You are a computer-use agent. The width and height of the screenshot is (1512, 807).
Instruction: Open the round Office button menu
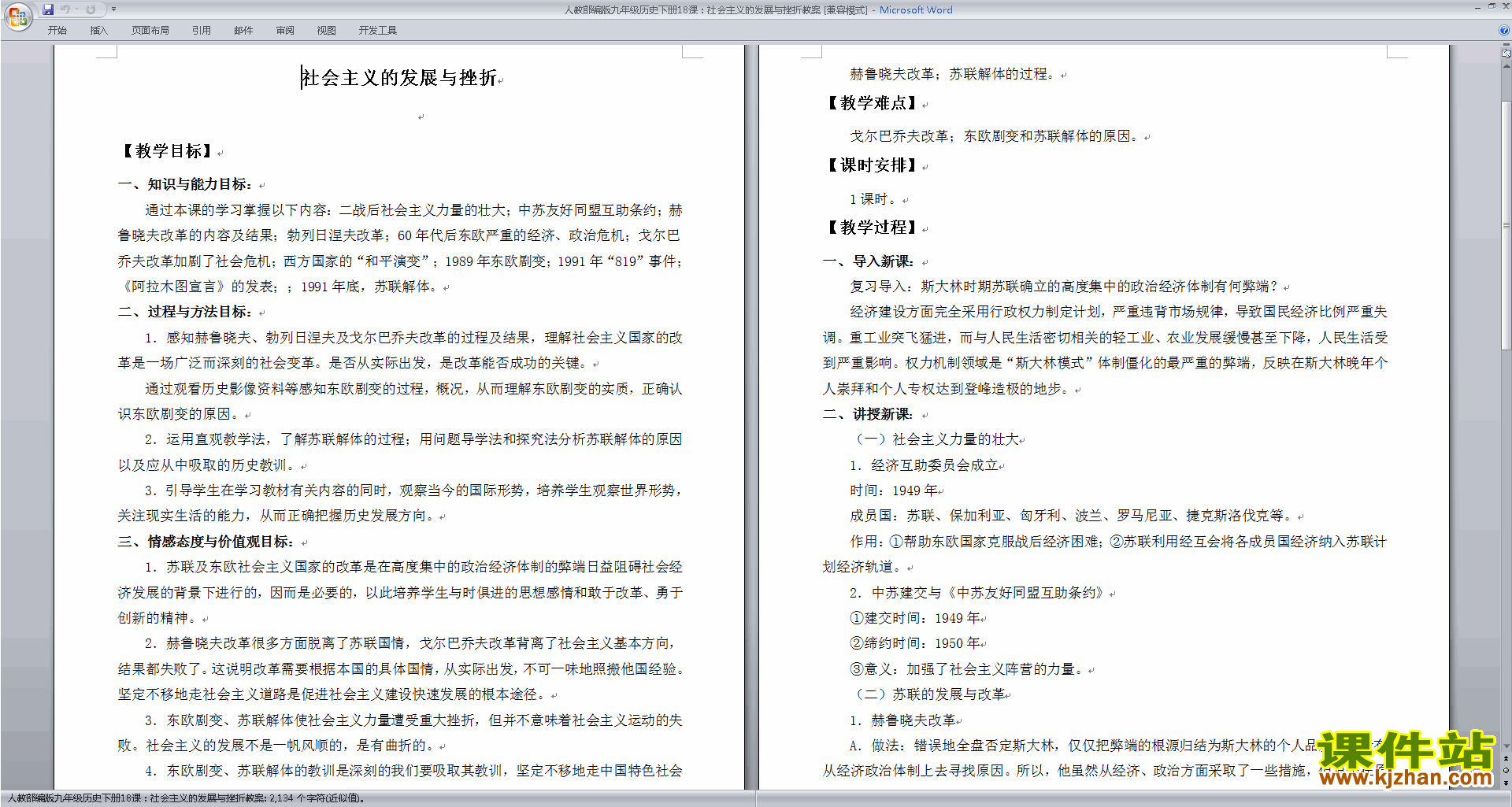point(17,17)
